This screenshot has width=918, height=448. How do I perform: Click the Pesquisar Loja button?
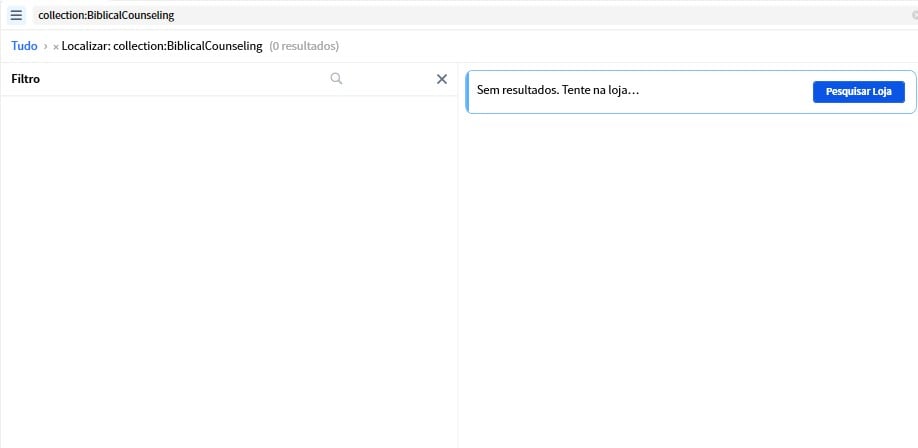858,92
